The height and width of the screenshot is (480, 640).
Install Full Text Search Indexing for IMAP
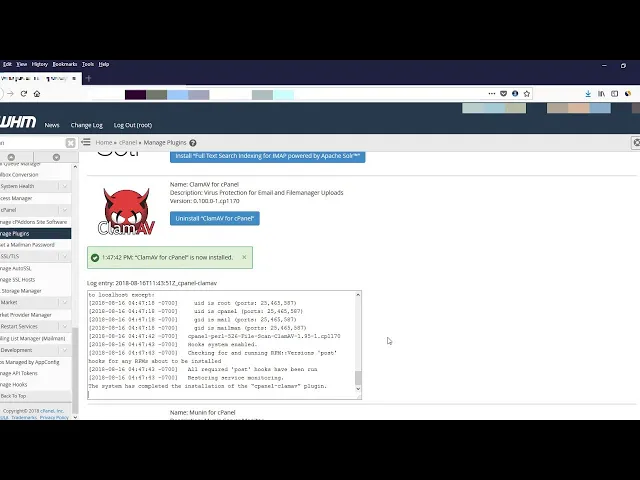(x=267, y=156)
